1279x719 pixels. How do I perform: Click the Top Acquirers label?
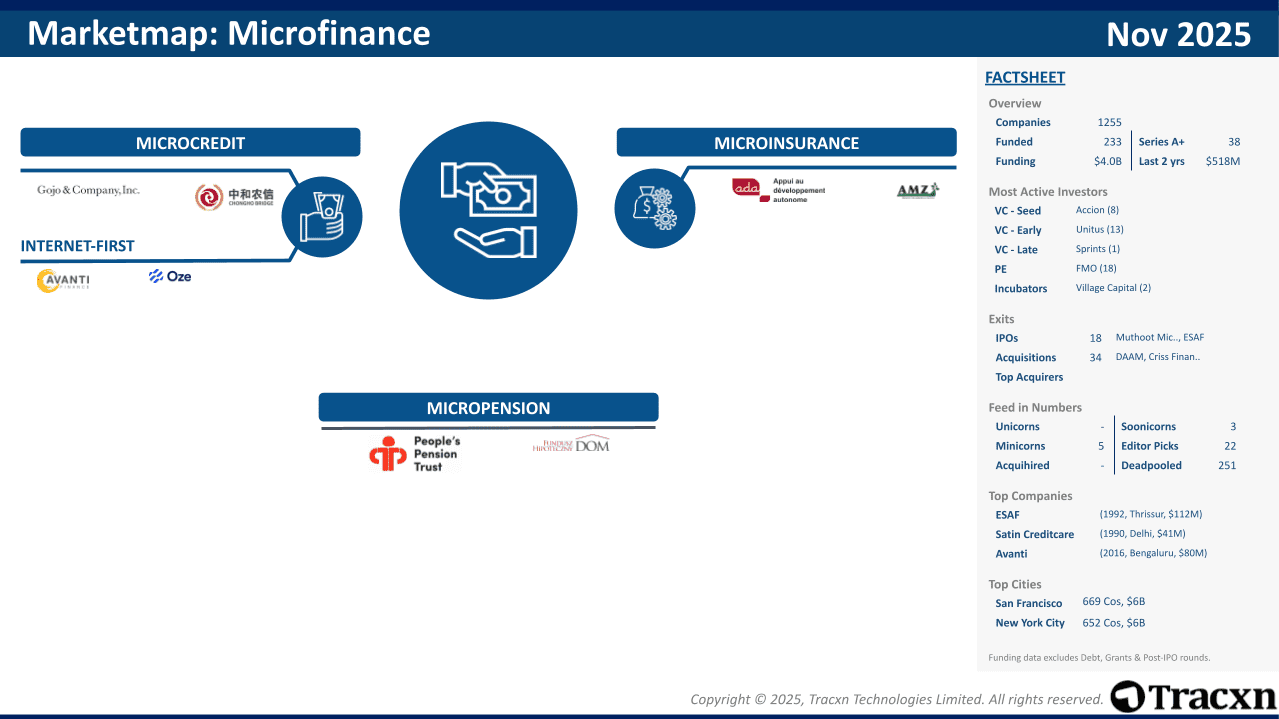[x=1029, y=377]
